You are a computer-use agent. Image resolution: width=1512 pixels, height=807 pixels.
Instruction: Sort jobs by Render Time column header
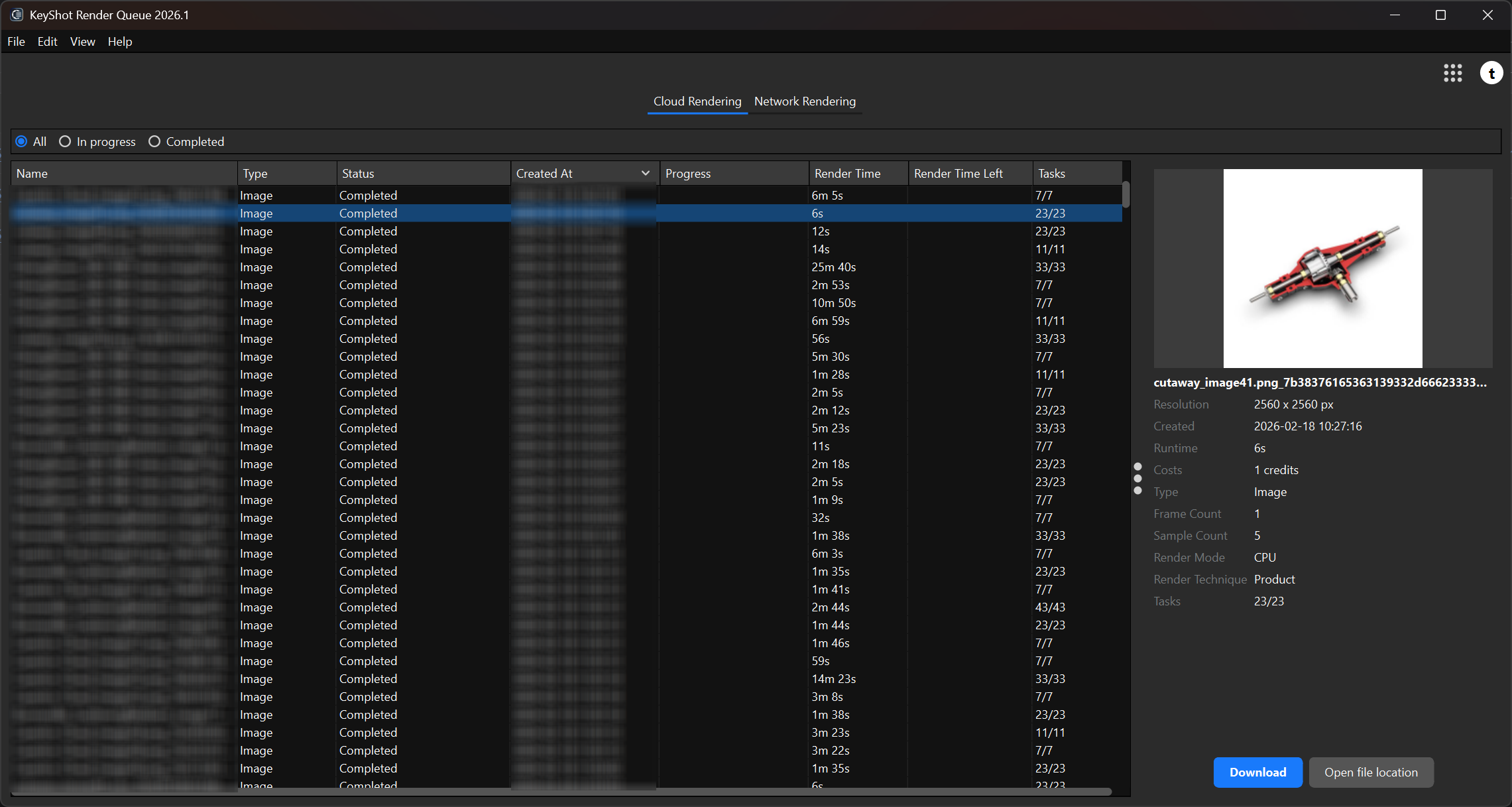pos(847,174)
